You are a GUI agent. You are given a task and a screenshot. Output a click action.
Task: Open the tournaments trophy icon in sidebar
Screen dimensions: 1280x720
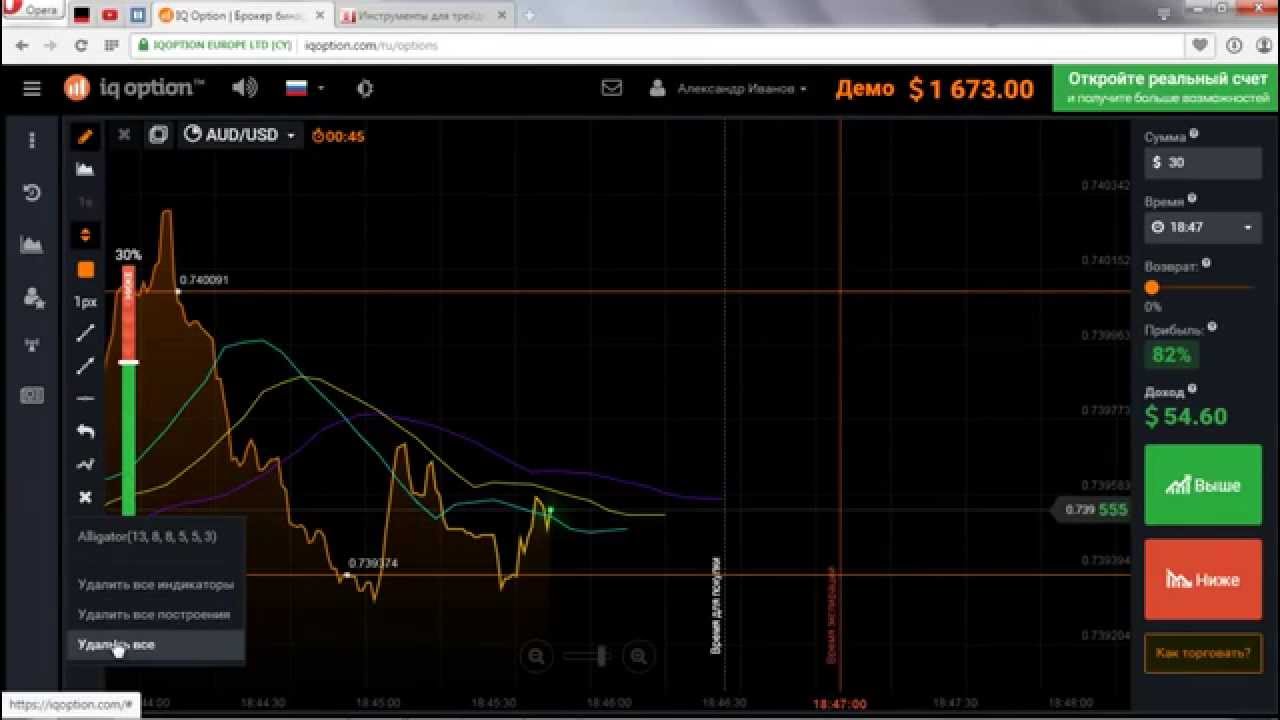[x=32, y=346]
